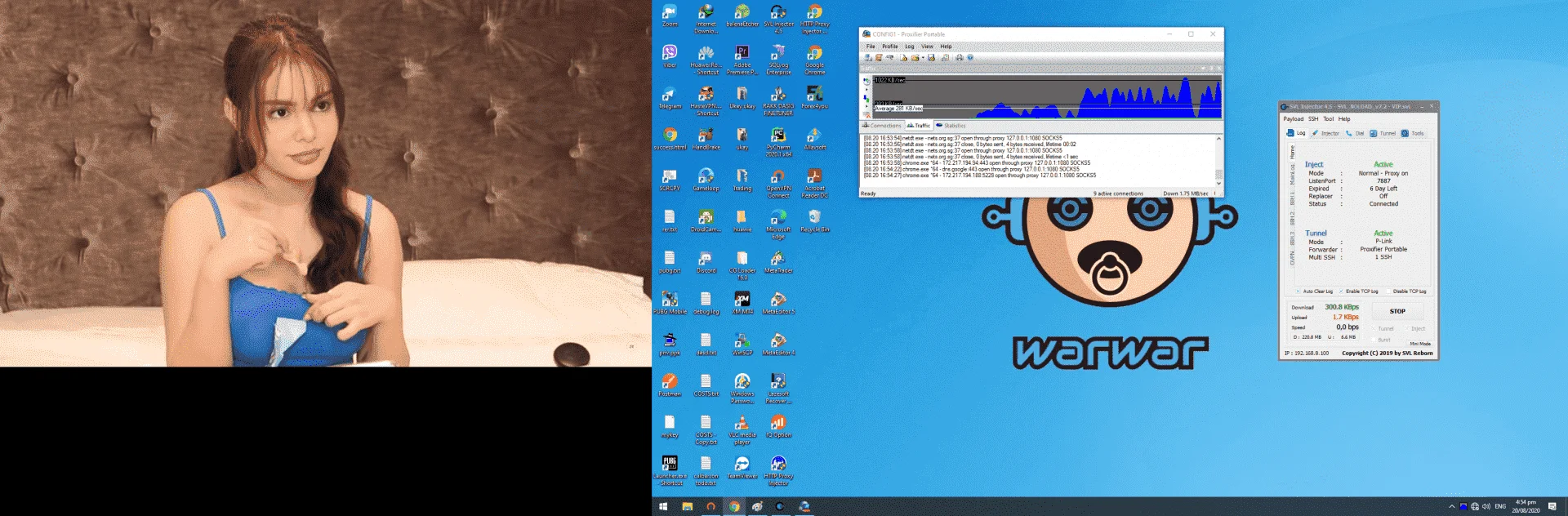Open the Gameloop desktop shortcut
This screenshot has width=1568, height=516.
click(706, 180)
